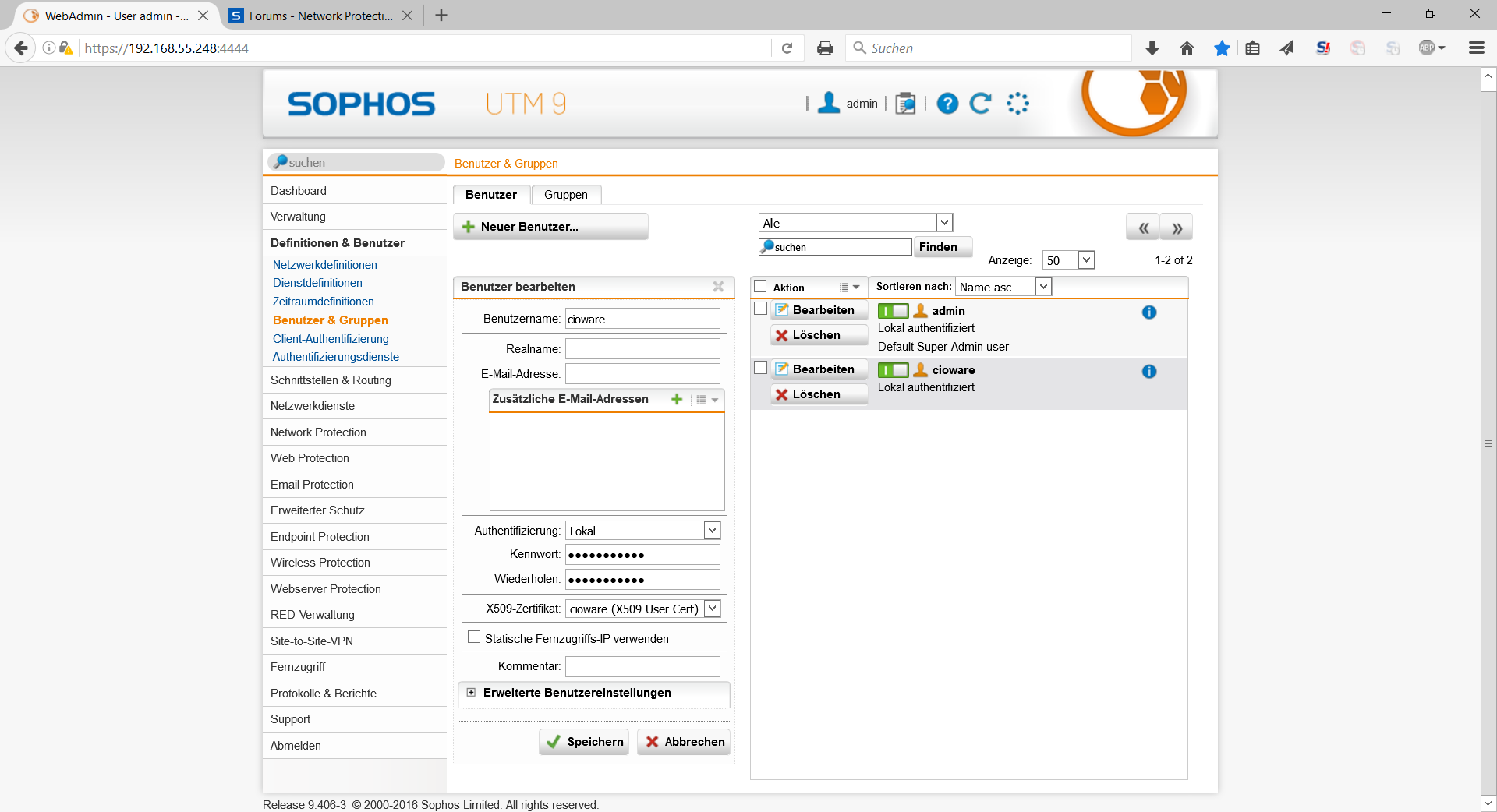Go to Firefox home page icon
1497x812 pixels.
[x=1187, y=48]
